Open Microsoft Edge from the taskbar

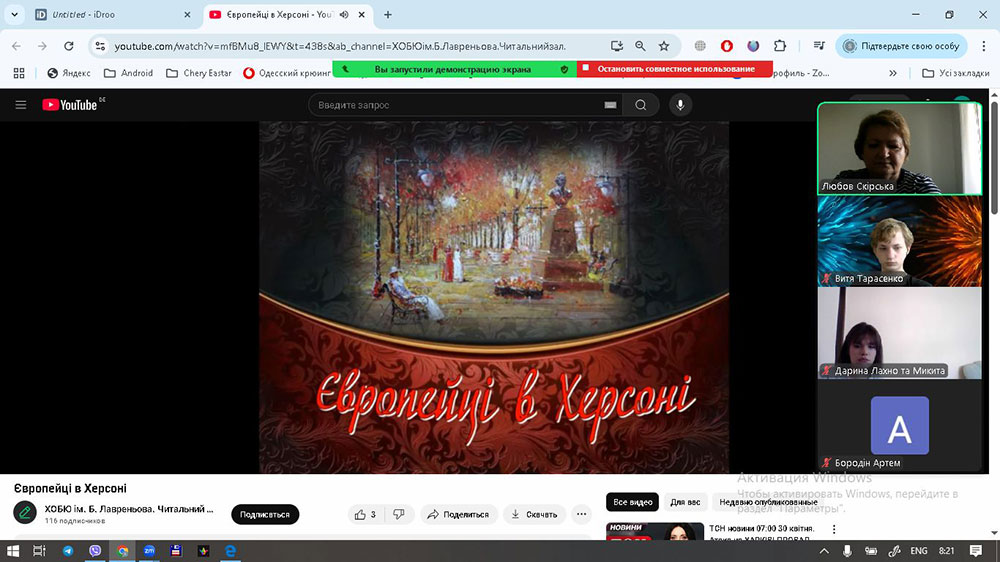pos(230,551)
